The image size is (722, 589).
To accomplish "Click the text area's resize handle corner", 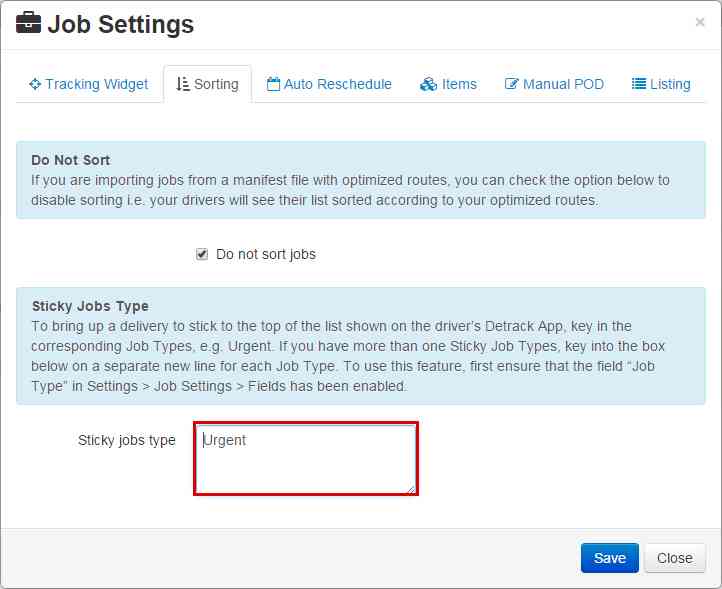I will click(410, 488).
